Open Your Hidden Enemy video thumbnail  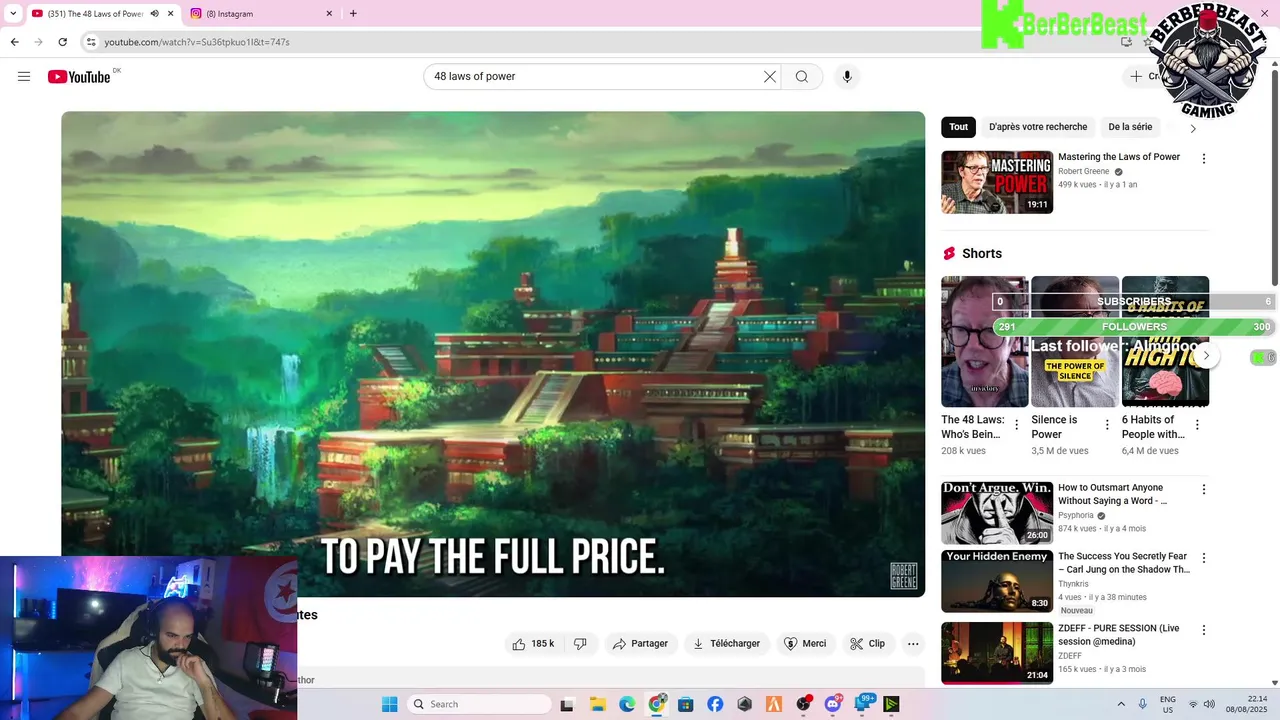point(997,581)
